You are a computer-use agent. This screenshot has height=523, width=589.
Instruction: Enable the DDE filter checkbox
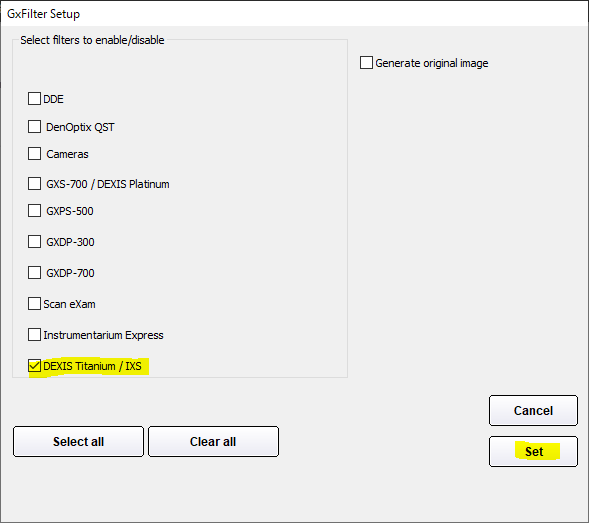pyautogui.click(x=34, y=99)
